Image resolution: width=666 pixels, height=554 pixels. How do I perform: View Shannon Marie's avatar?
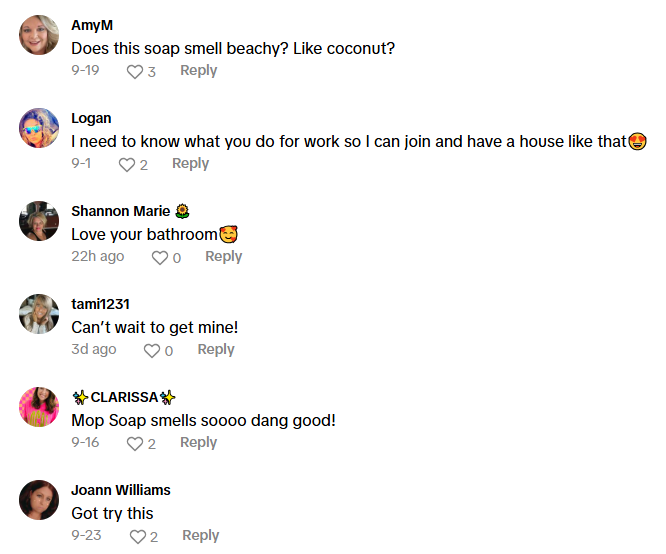[39, 221]
